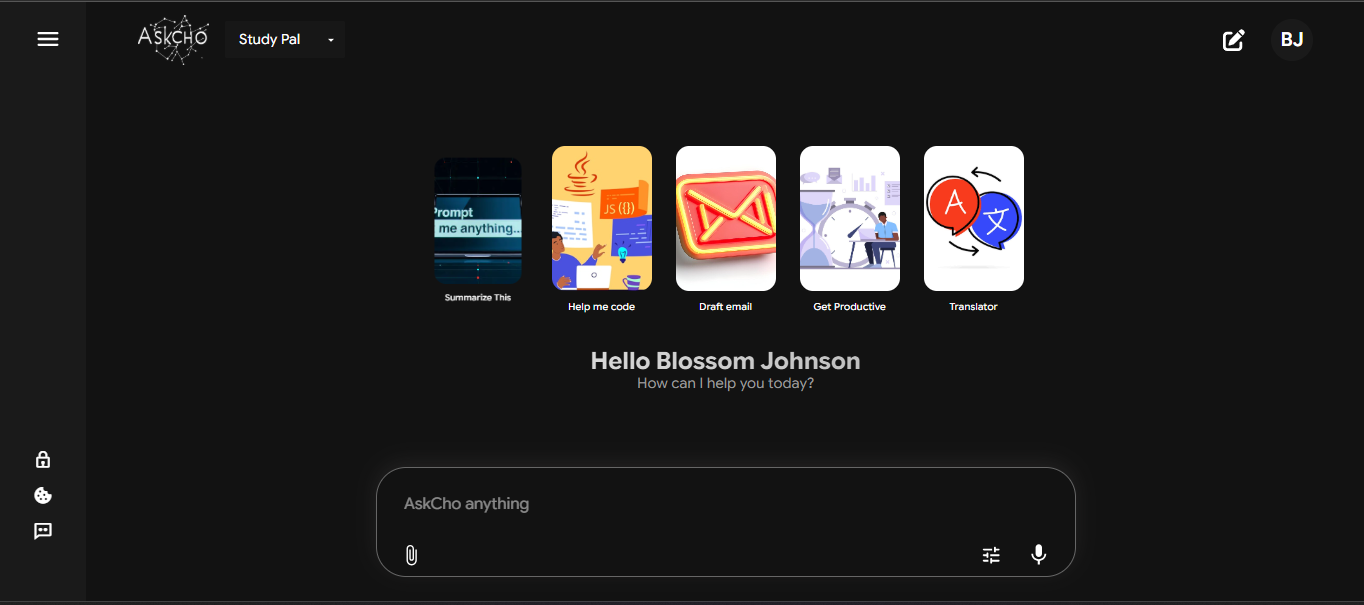This screenshot has width=1364, height=605.
Task: Pick the Draft email envelope card
Action: point(726,218)
